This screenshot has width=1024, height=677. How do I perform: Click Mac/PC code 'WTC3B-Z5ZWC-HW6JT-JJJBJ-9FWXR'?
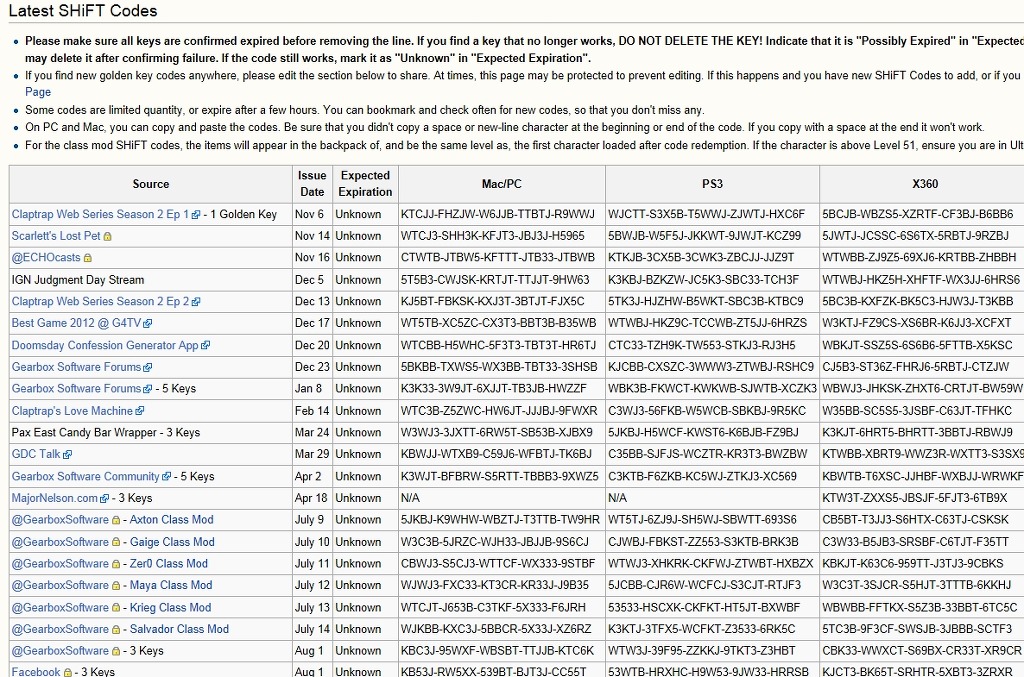[x=499, y=411]
